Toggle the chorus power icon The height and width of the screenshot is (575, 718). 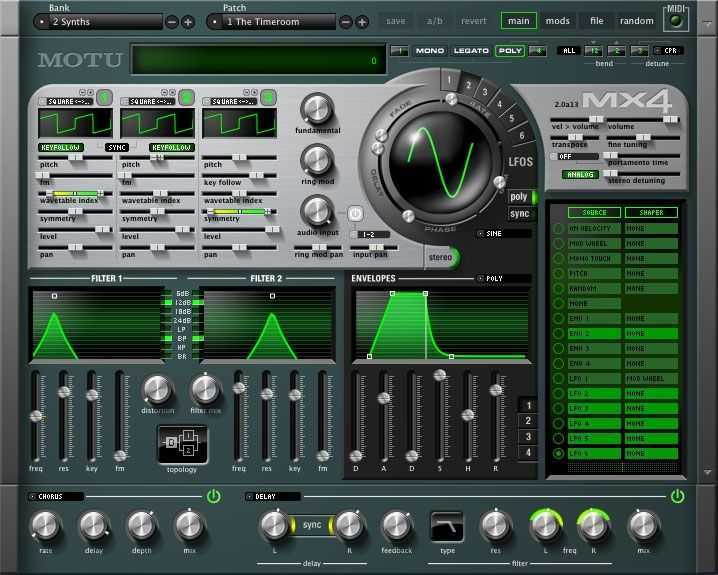(213, 495)
